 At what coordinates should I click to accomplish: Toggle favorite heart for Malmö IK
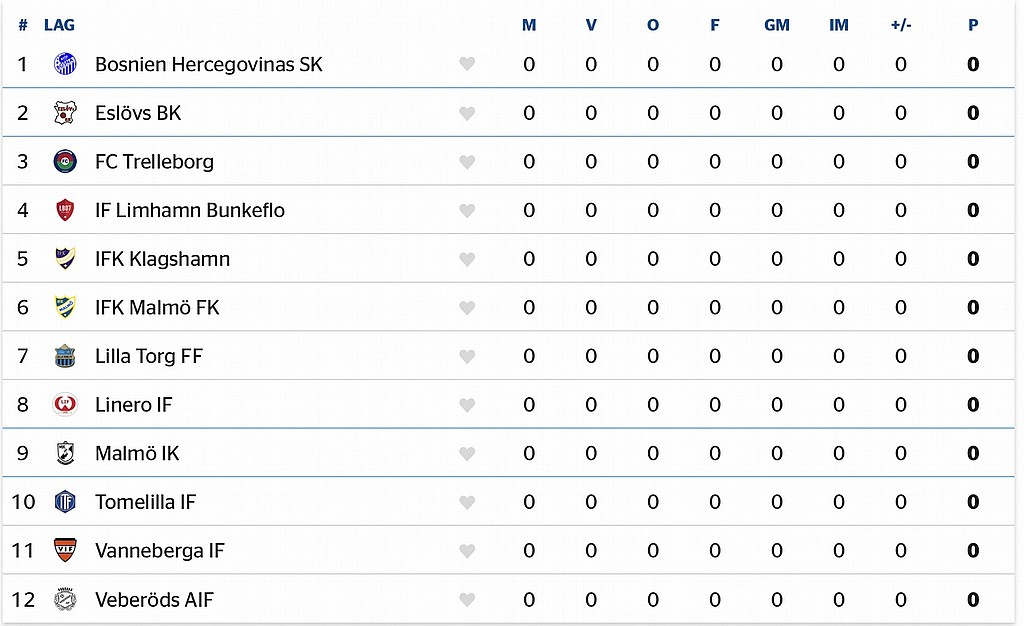(x=467, y=454)
